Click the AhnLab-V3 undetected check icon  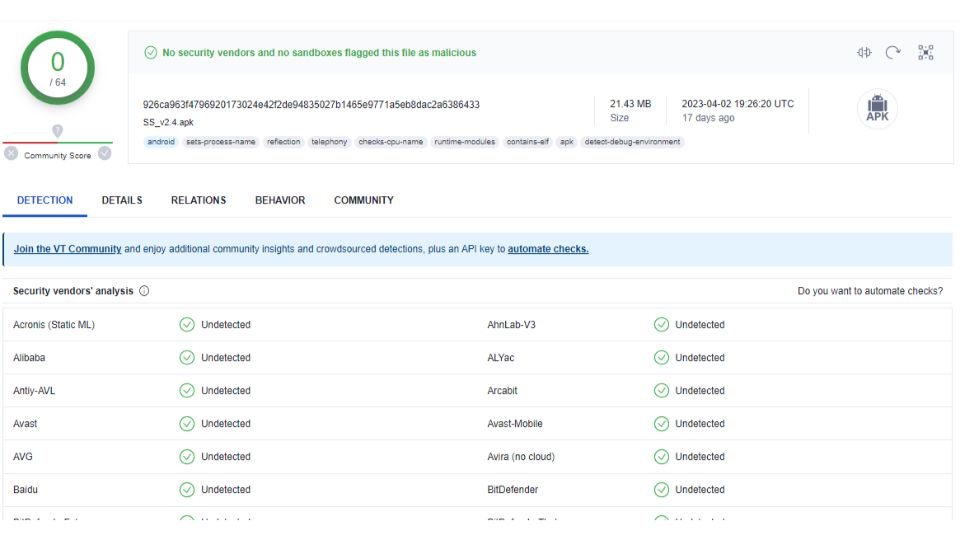click(x=661, y=324)
